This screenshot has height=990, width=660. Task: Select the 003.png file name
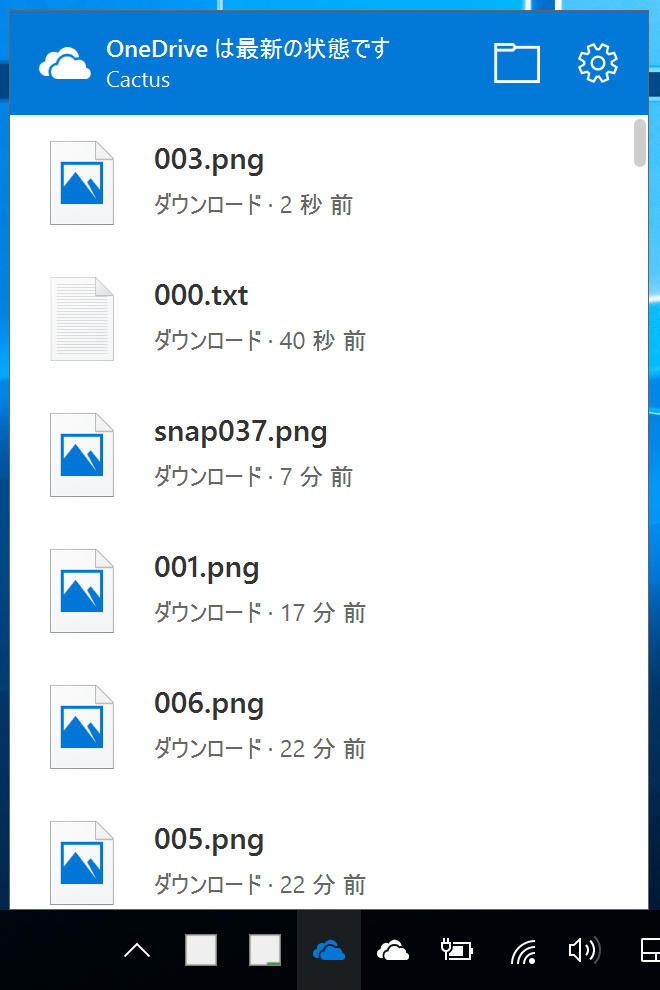pos(209,160)
